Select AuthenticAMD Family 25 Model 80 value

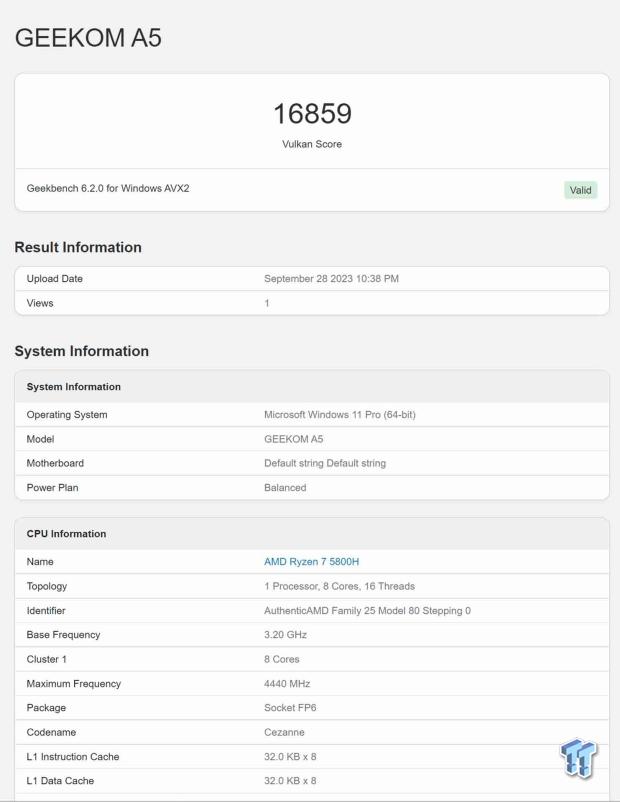[367, 611]
